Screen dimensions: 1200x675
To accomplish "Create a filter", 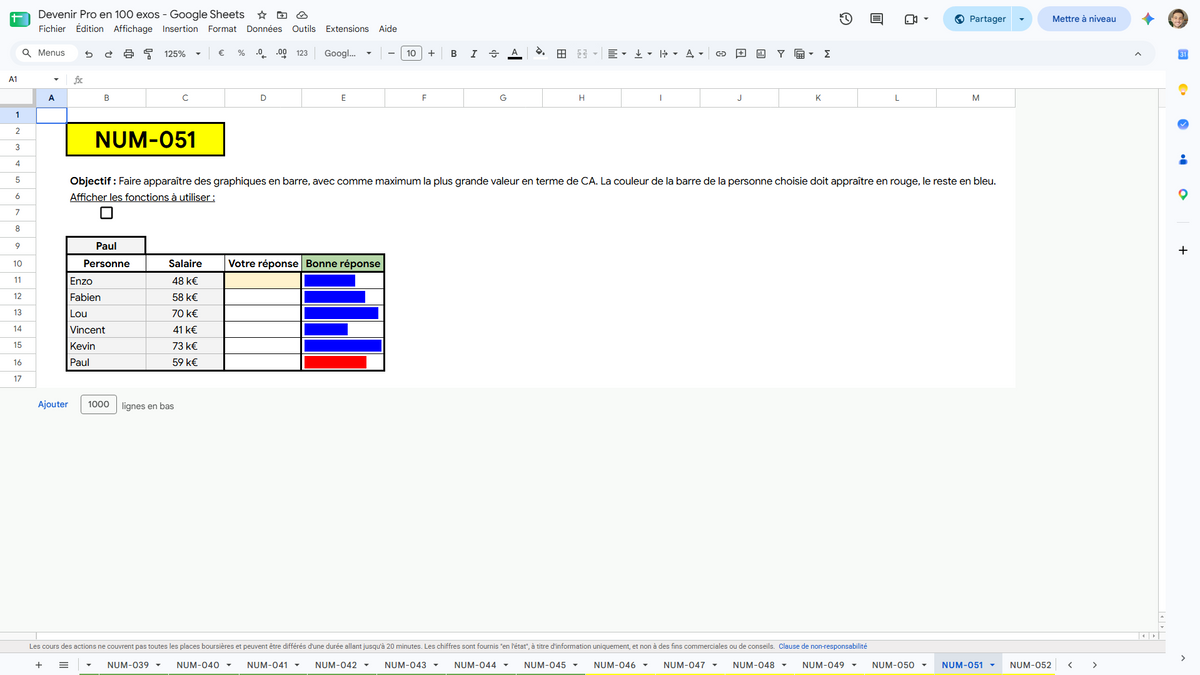I will coord(781,54).
